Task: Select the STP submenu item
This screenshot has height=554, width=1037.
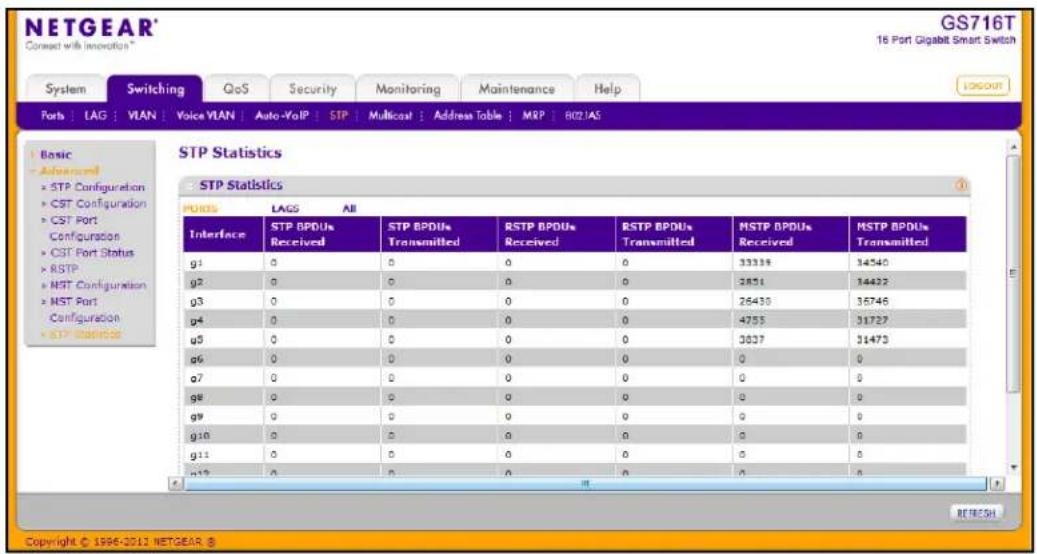Action: (x=338, y=115)
